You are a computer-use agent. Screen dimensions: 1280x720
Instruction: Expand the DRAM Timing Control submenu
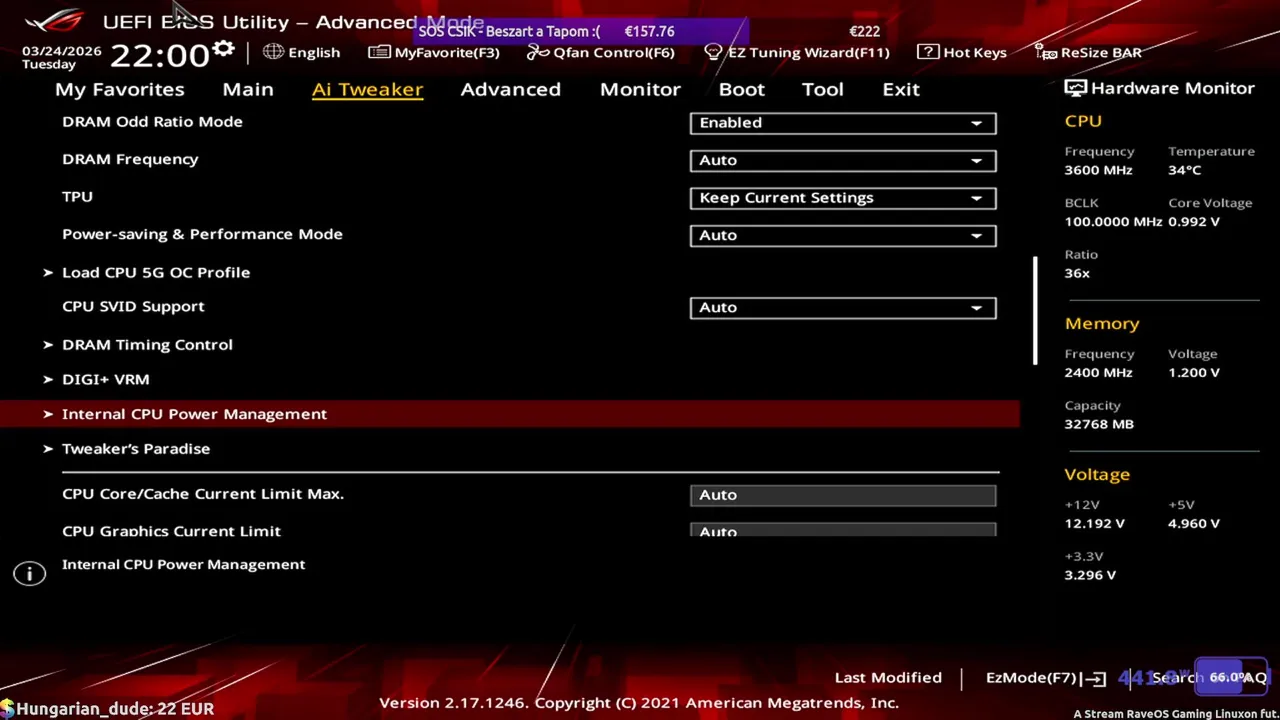pos(147,344)
